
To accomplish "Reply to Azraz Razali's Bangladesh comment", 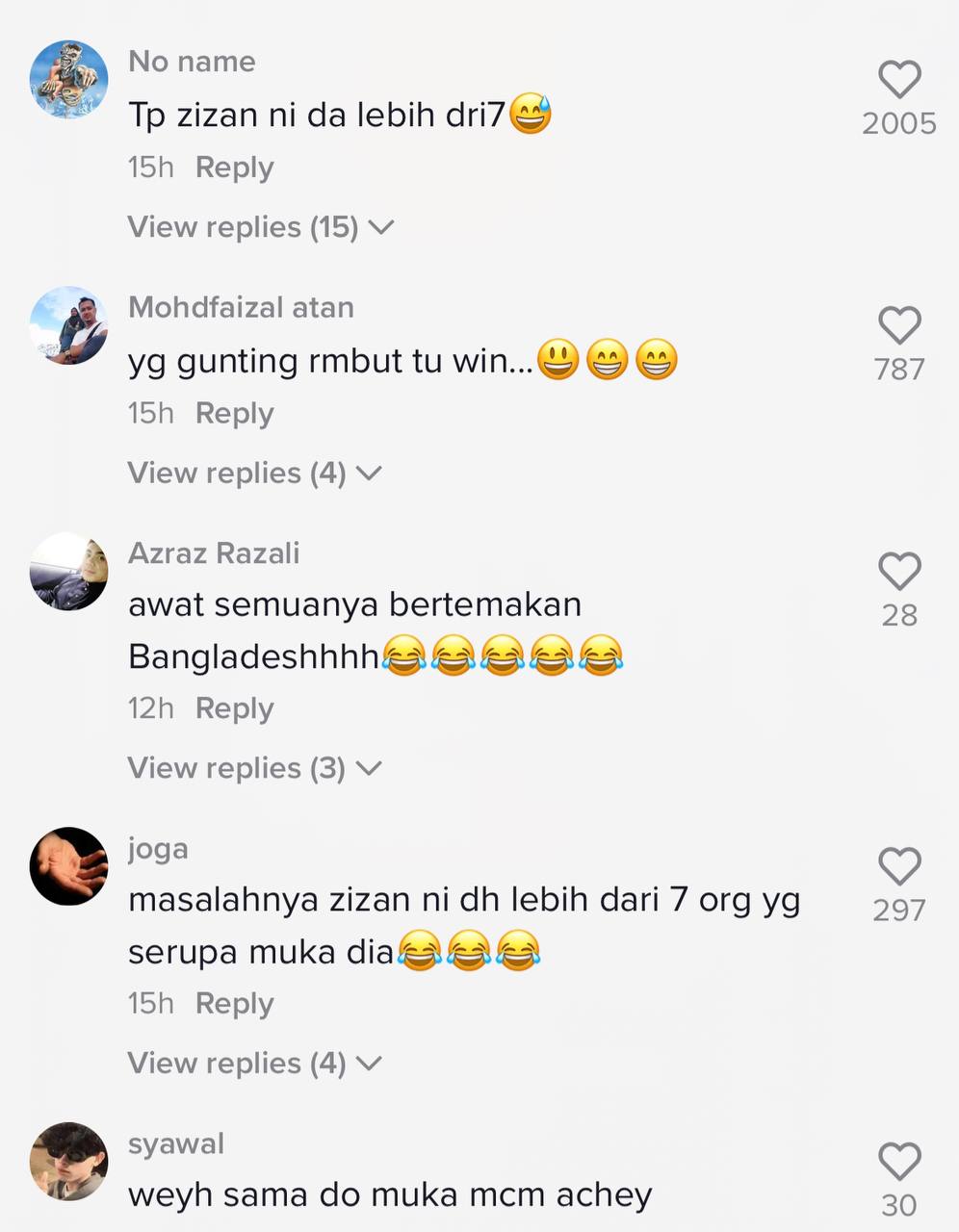I will (234, 708).
